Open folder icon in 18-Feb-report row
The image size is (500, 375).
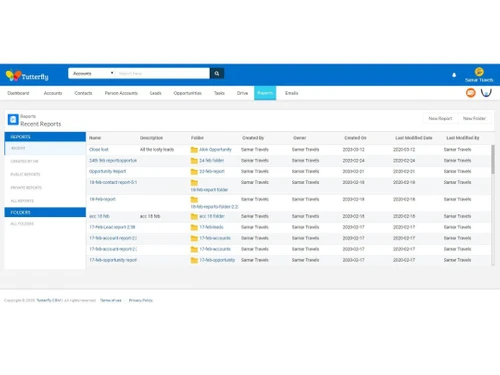(194, 200)
